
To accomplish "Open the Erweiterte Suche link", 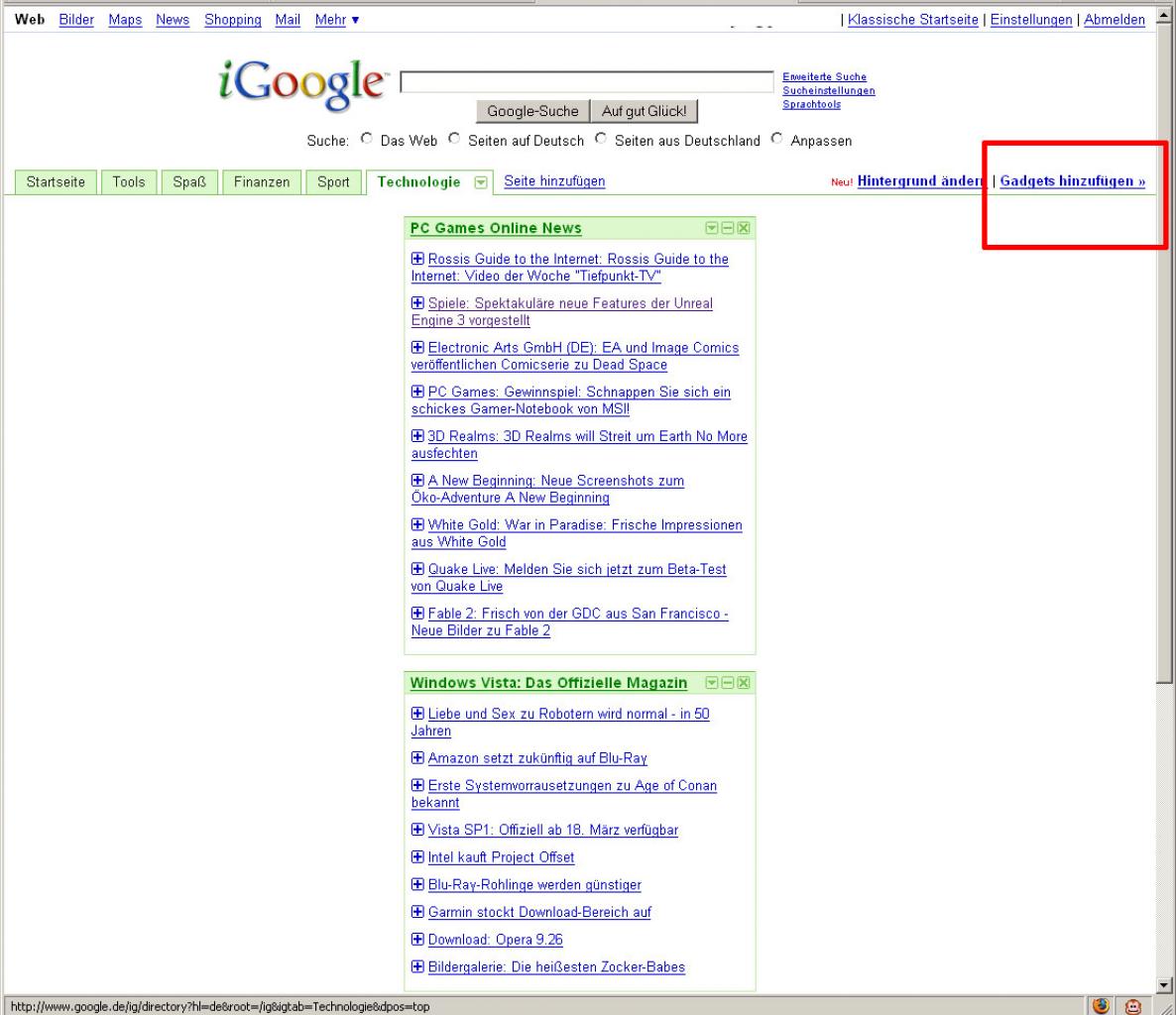I will click(x=824, y=76).
